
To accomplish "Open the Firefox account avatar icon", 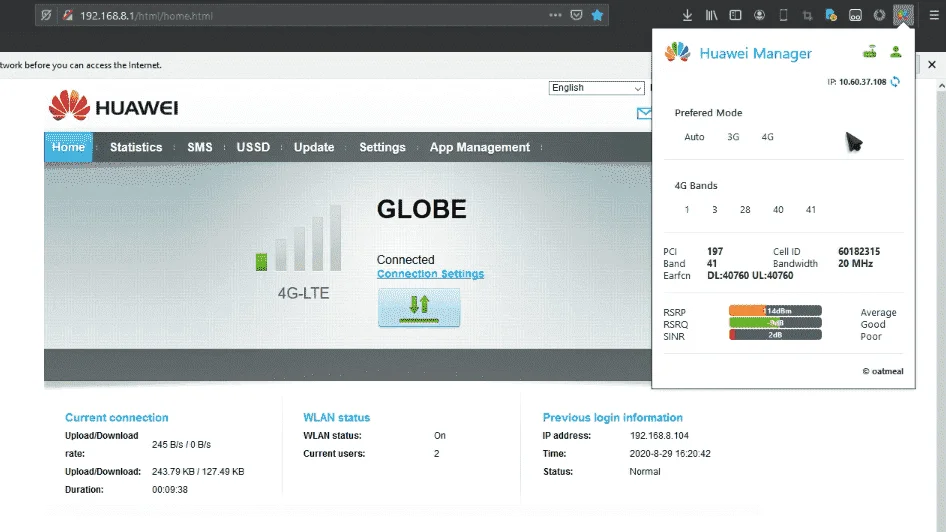I will point(760,16).
